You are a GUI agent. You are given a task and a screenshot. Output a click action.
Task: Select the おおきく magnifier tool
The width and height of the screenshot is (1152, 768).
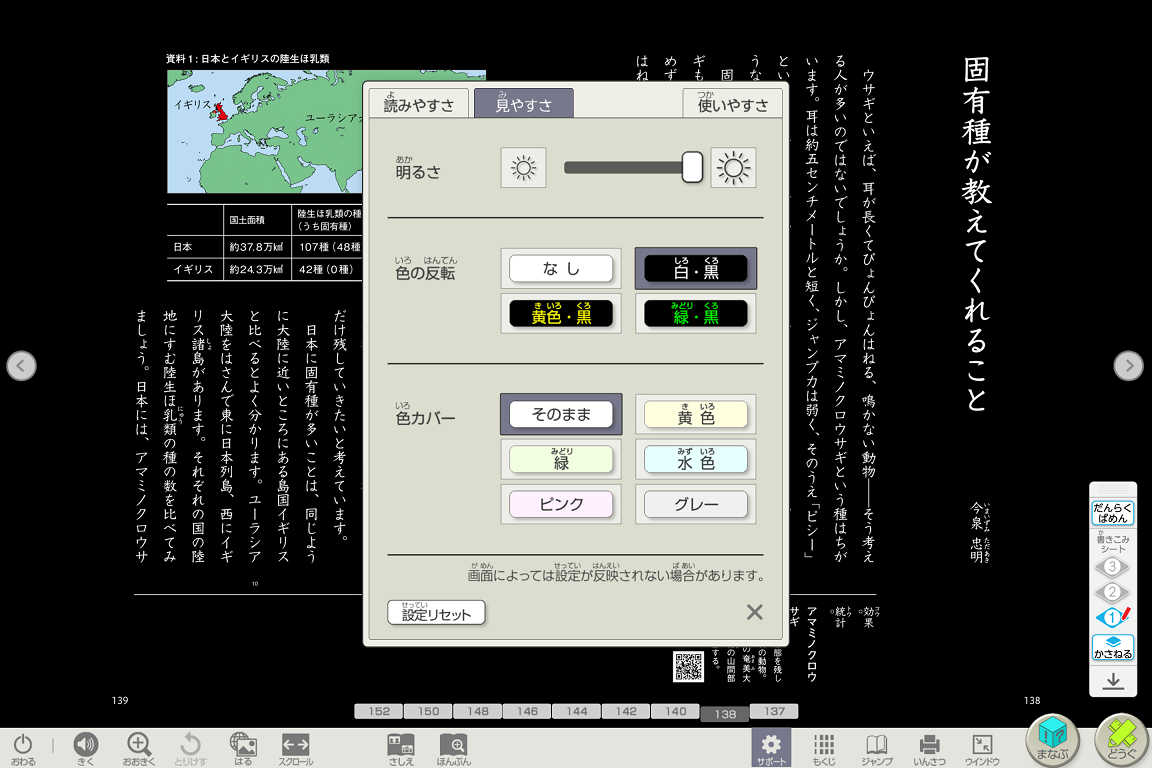click(139, 747)
